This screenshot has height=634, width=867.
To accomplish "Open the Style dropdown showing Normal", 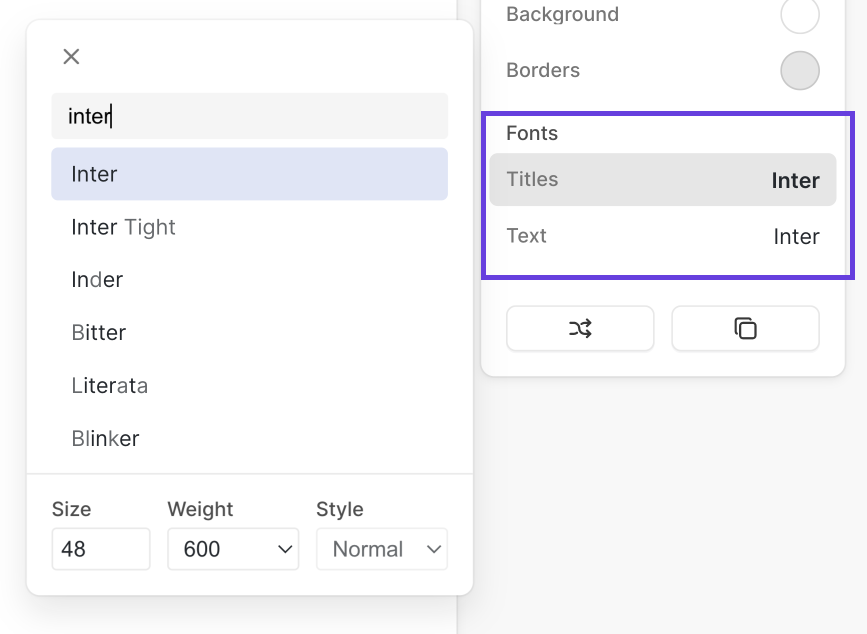I will (381, 548).
